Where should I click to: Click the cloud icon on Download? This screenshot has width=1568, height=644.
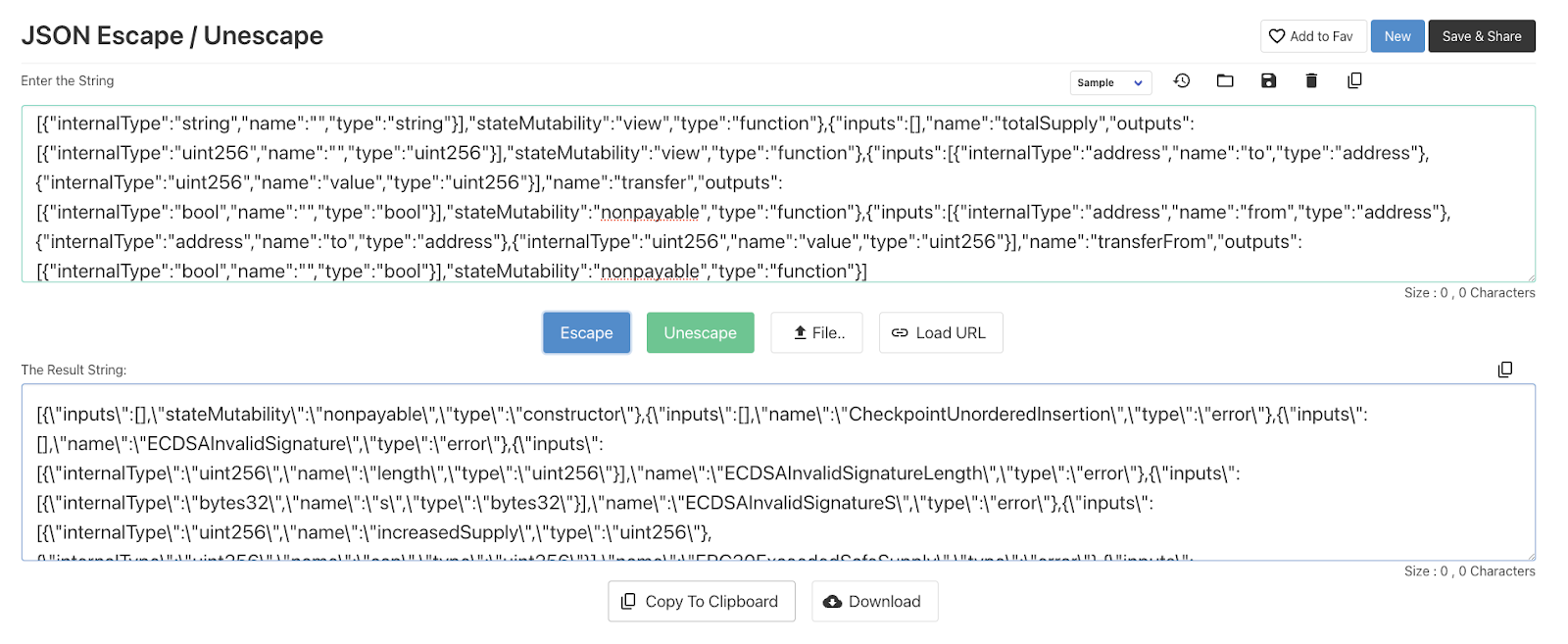pyautogui.click(x=832, y=601)
